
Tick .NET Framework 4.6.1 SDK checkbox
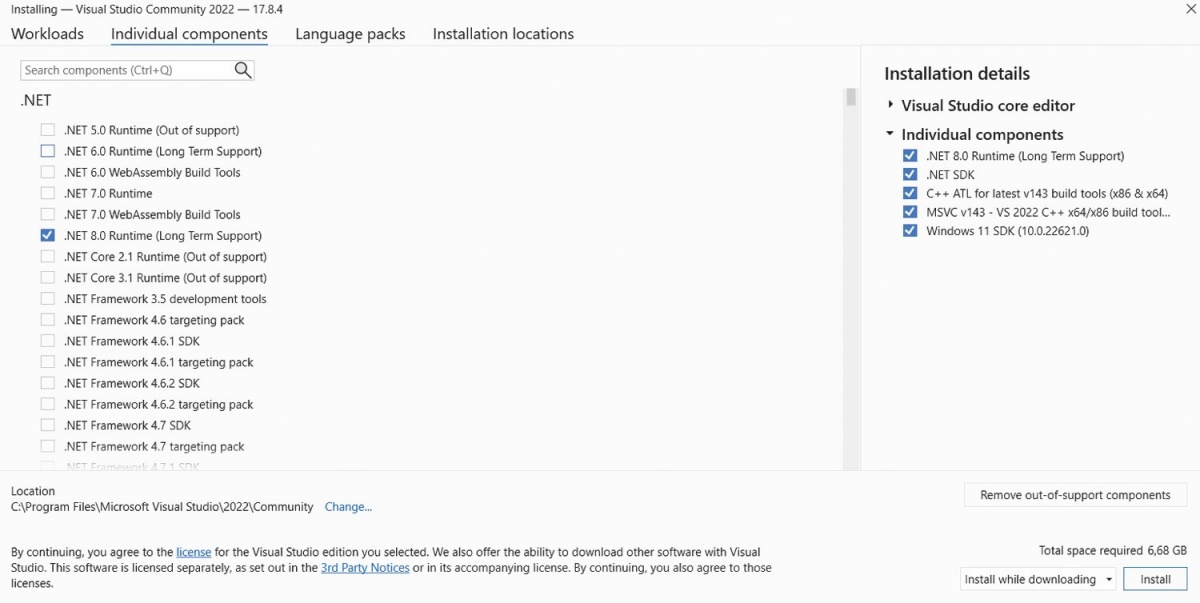point(48,341)
